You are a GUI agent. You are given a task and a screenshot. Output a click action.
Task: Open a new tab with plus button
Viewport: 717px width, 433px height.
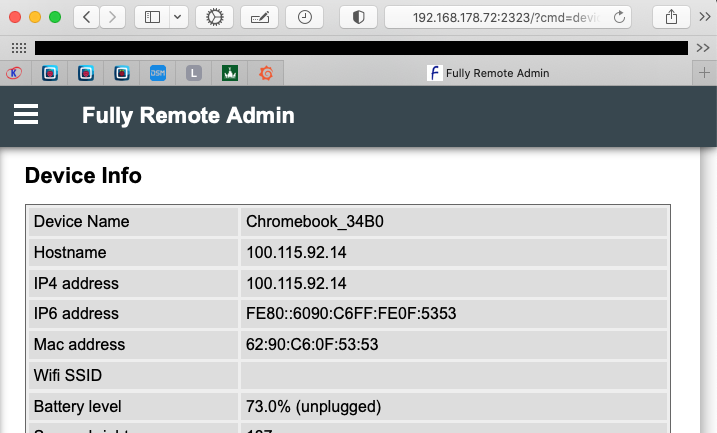(x=704, y=73)
